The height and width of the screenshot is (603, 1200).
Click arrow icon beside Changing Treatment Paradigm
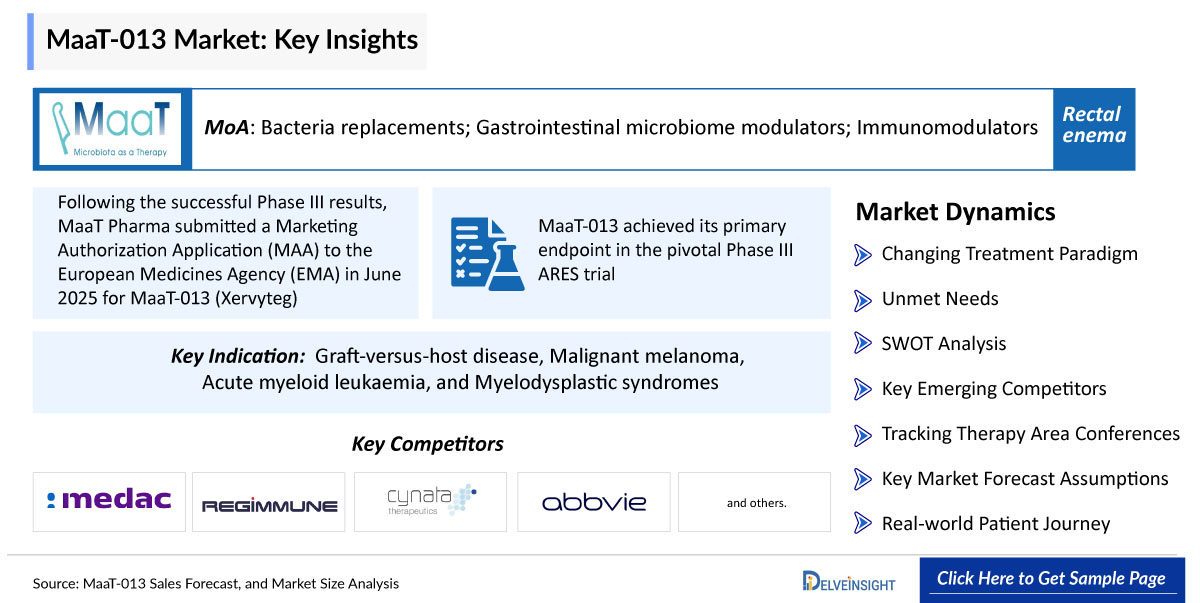[863, 254]
